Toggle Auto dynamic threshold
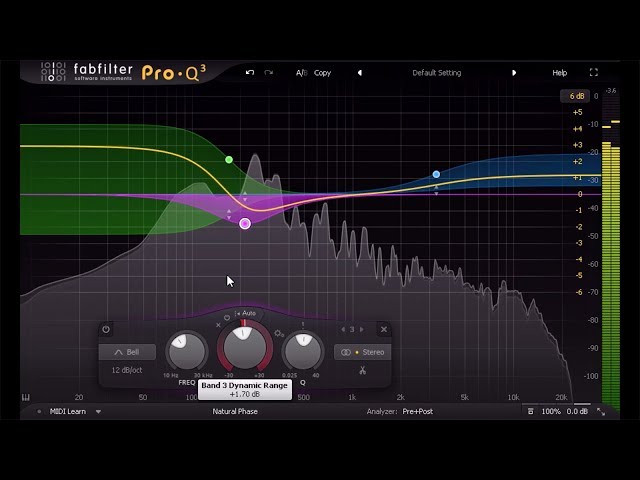 click(x=246, y=313)
